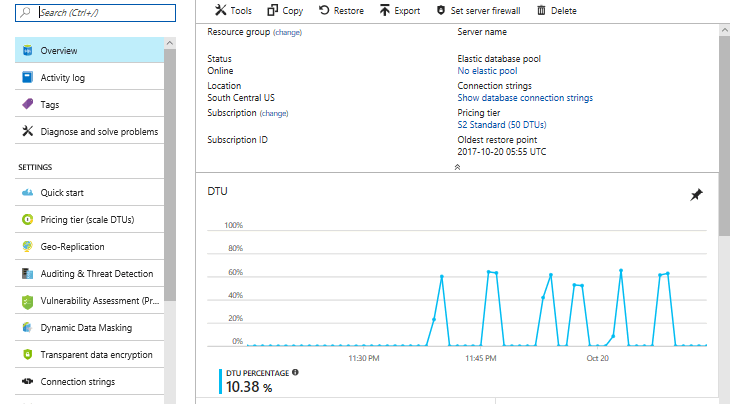Click the SETTINGS section header
The image size is (730, 404).
(x=35, y=167)
